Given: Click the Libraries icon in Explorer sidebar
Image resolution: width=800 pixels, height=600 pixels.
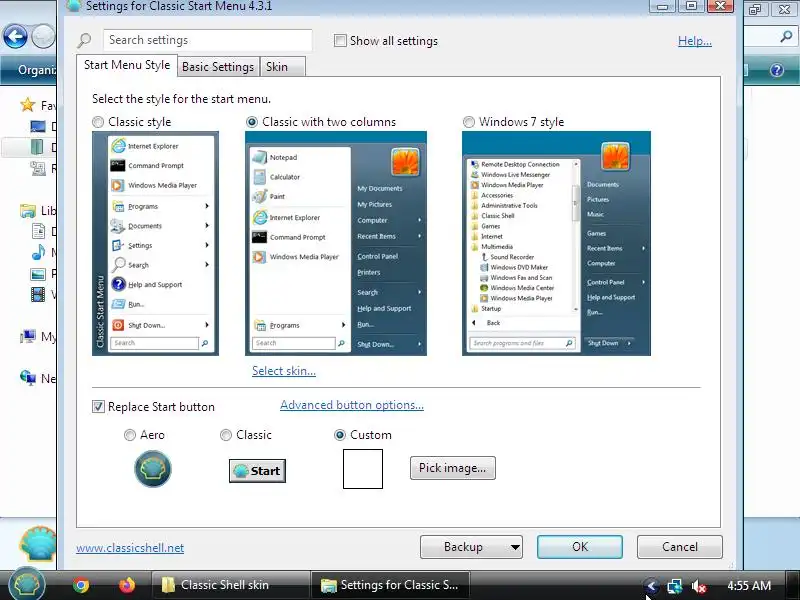Looking at the screenshot, I should click(28, 210).
